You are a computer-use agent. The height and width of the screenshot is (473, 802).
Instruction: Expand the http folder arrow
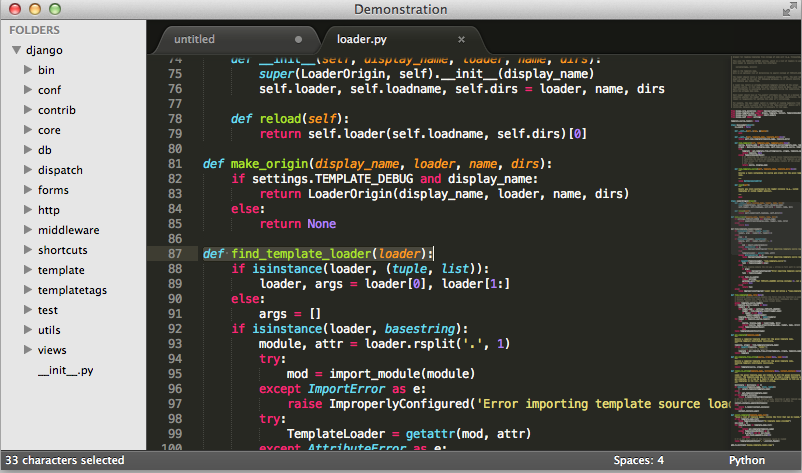[x=28, y=209]
